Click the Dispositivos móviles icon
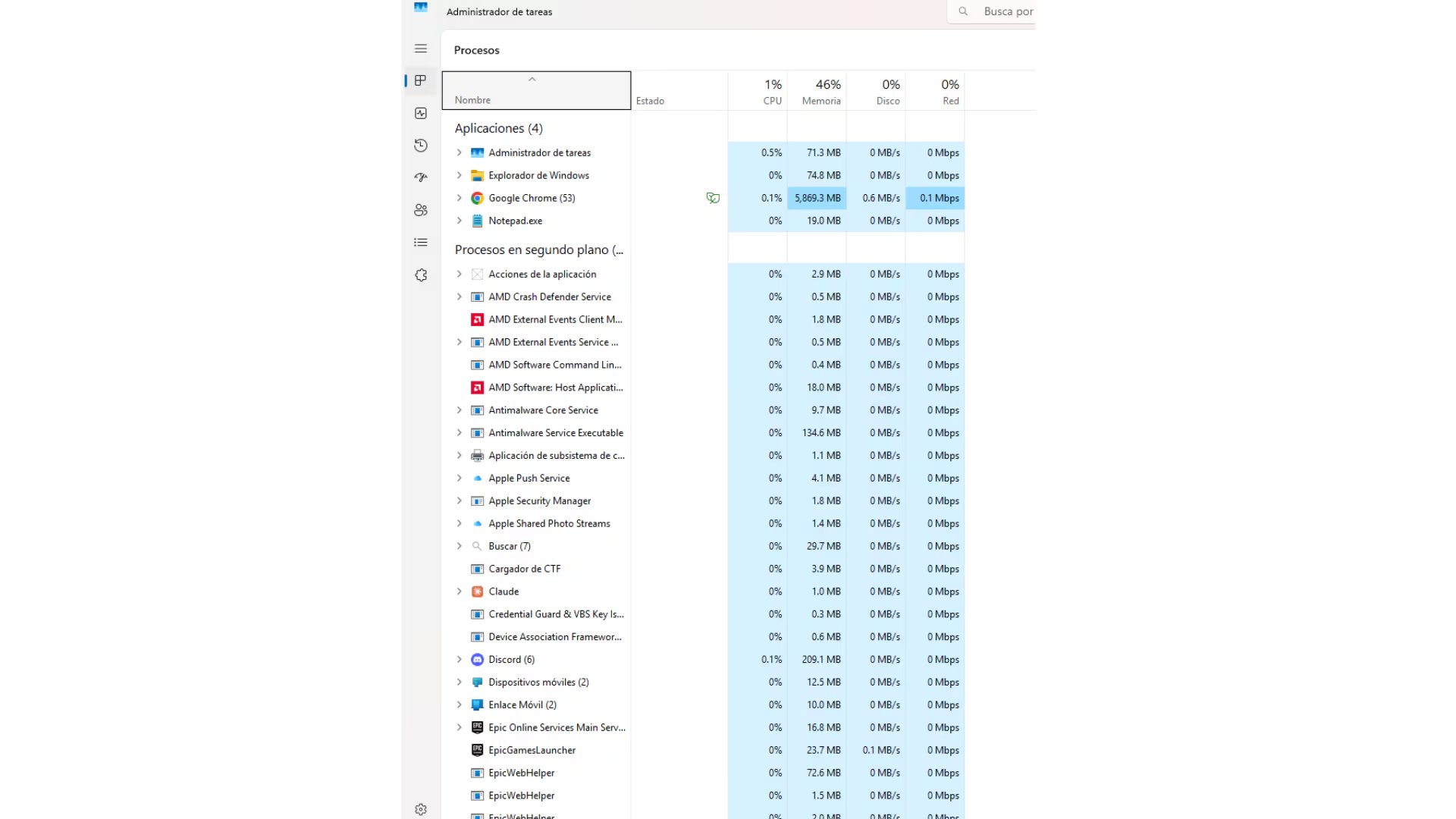Image resolution: width=1456 pixels, height=819 pixels. tap(477, 682)
